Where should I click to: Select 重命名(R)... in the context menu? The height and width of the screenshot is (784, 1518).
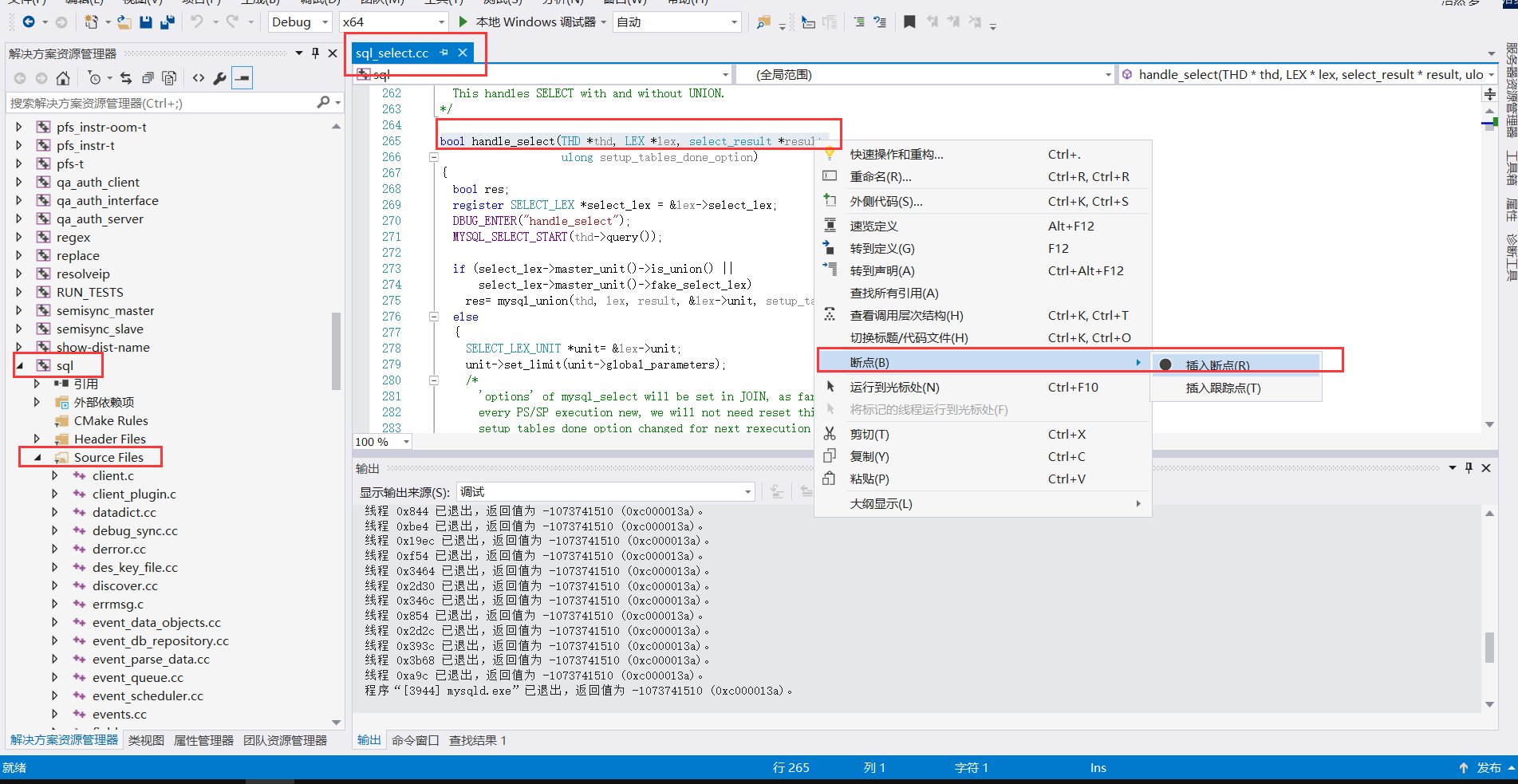click(x=983, y=177)
